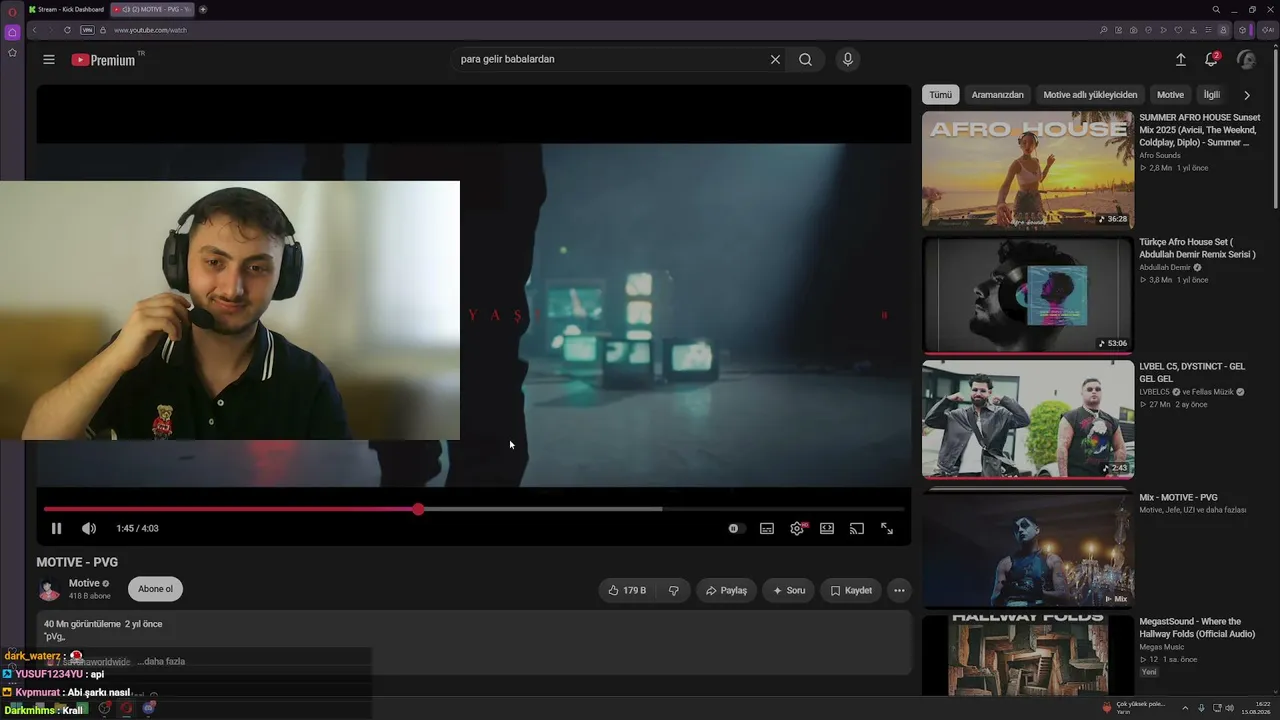The image size is (1280, 720).
Task: Show more filter chips with the arrow
Action: 1247,95
